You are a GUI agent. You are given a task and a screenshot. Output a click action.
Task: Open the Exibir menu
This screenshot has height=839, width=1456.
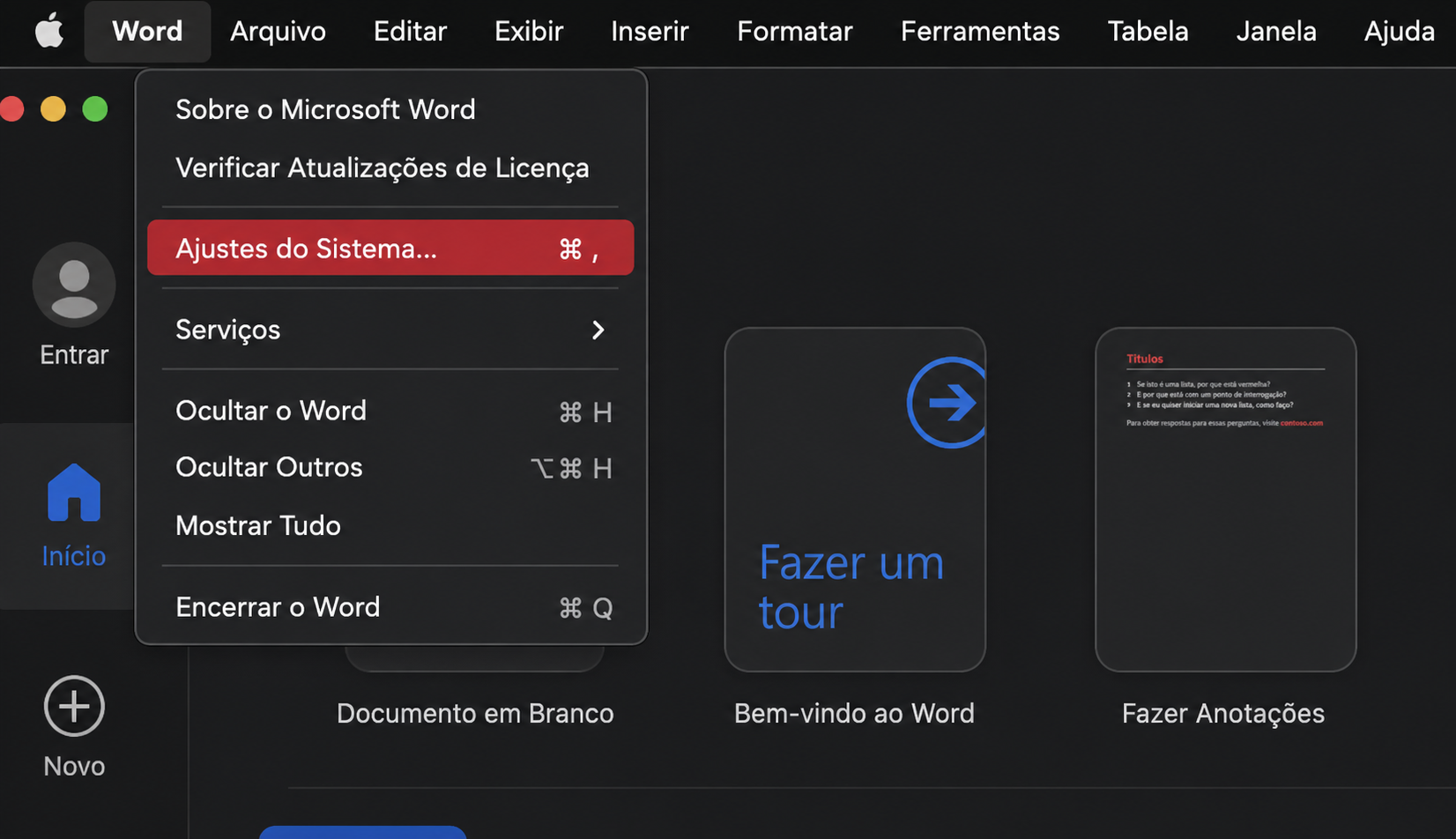point(529,32)
